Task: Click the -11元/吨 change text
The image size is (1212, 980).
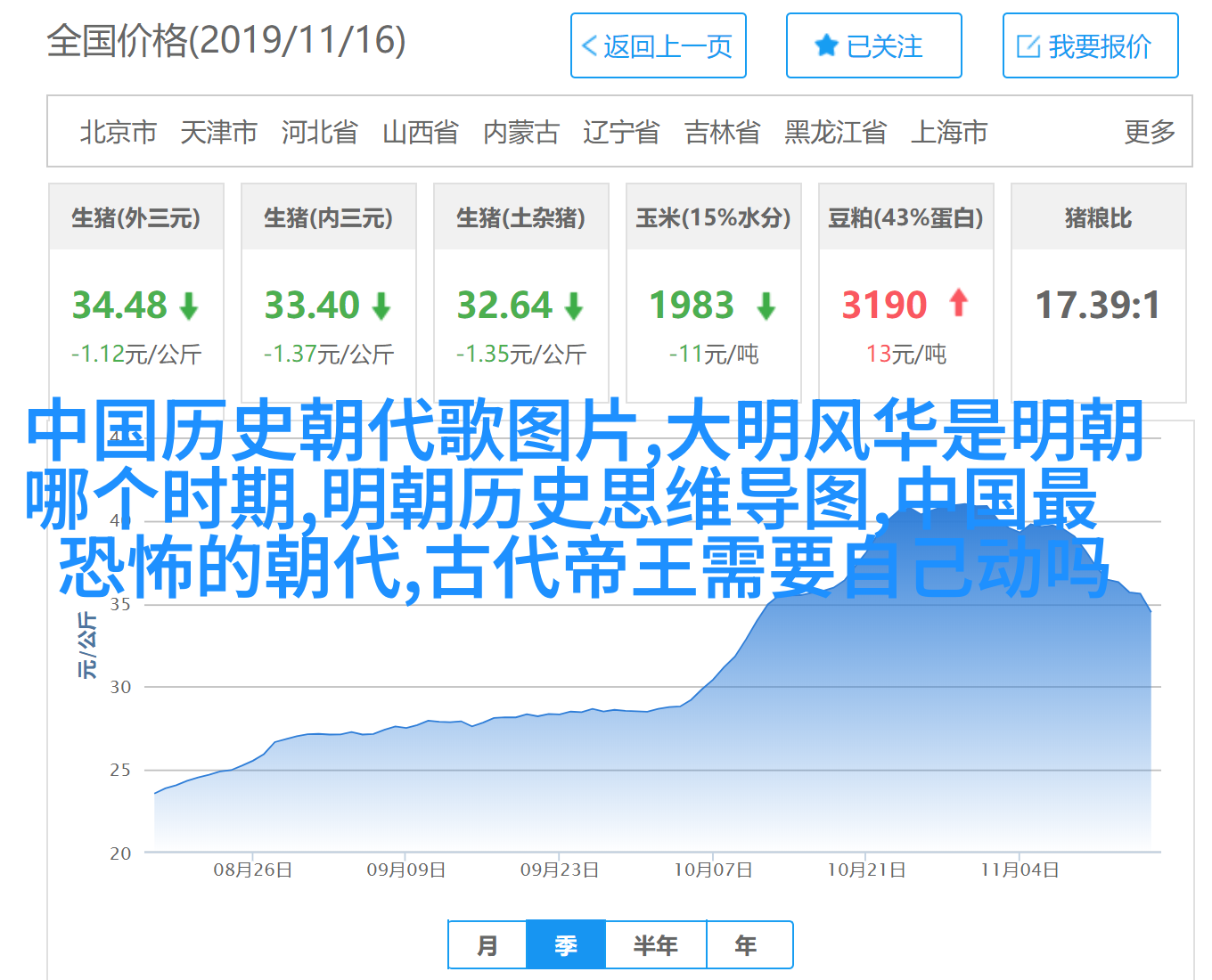Action: coord(714,354)
